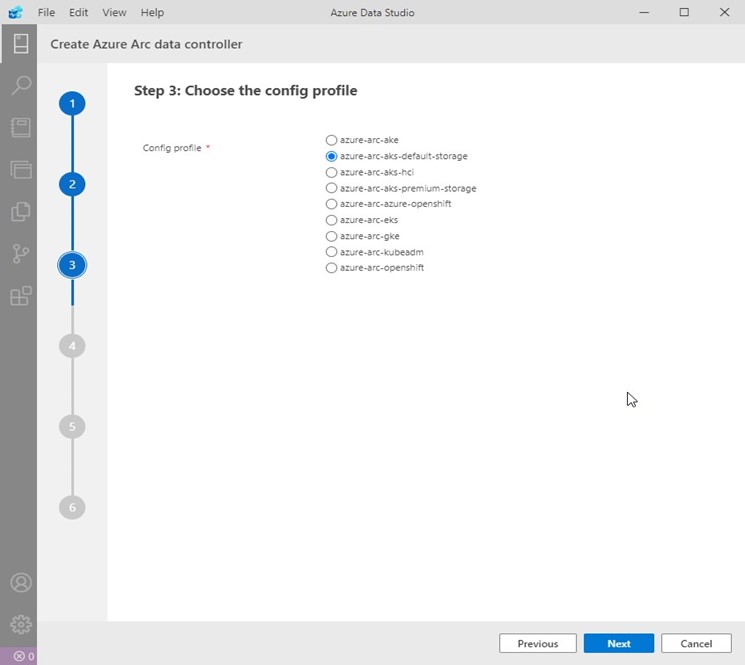Click the step 6 circle
Screen dimensions: 745x665
[72, 507]
